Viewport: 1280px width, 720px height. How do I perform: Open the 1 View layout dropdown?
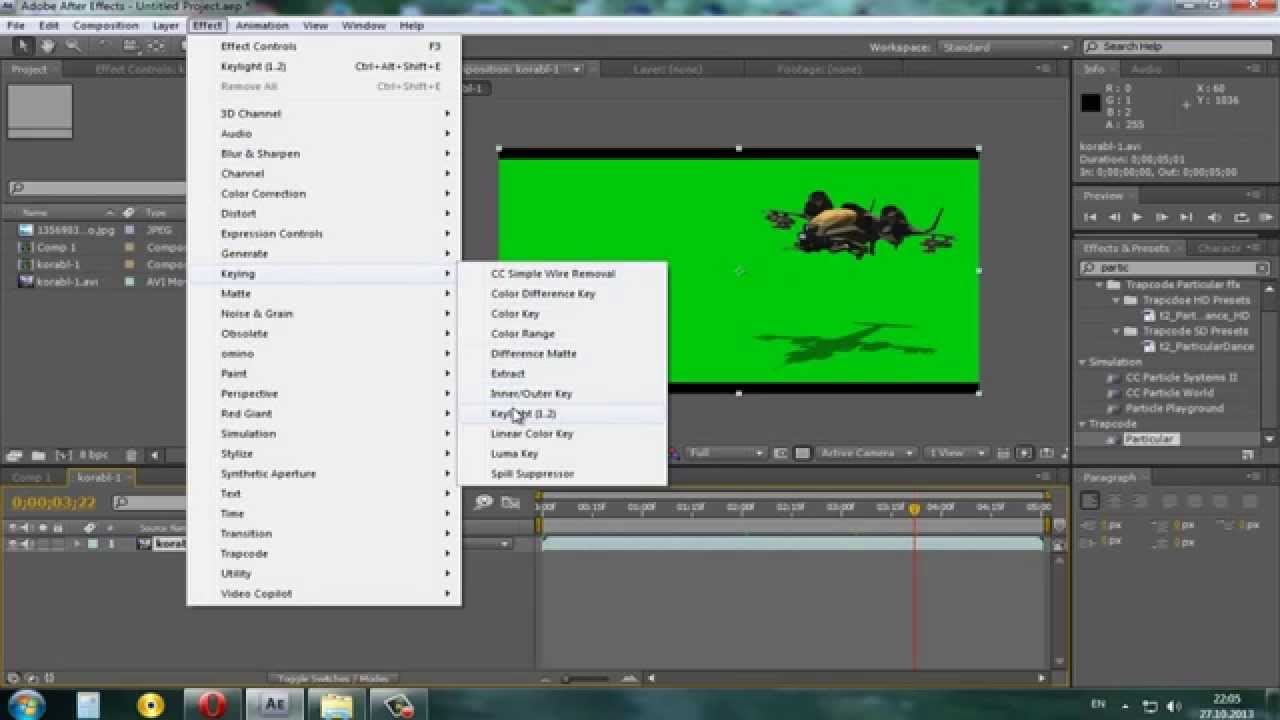(957, 453)
